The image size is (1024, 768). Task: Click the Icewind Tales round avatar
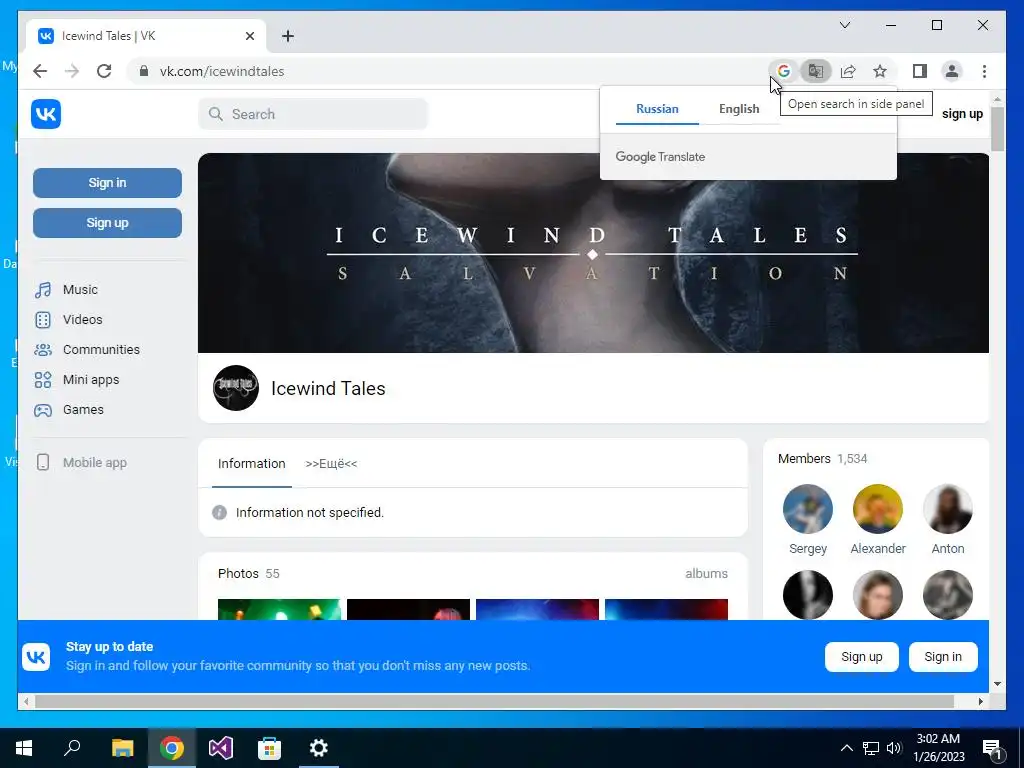click(236, 388)
